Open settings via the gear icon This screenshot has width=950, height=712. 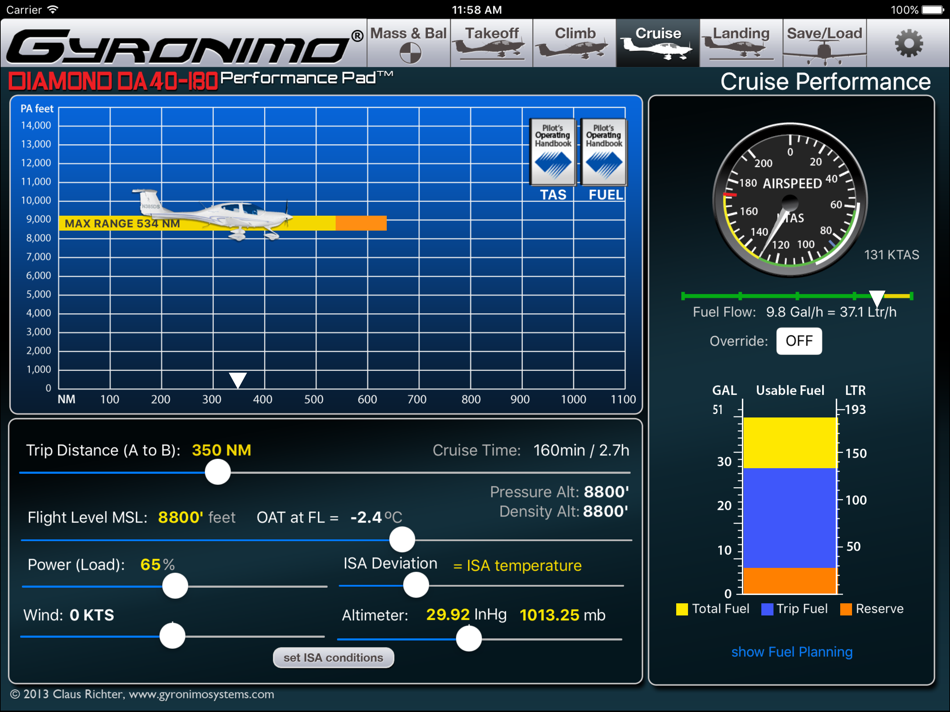(x=909, y=43)
